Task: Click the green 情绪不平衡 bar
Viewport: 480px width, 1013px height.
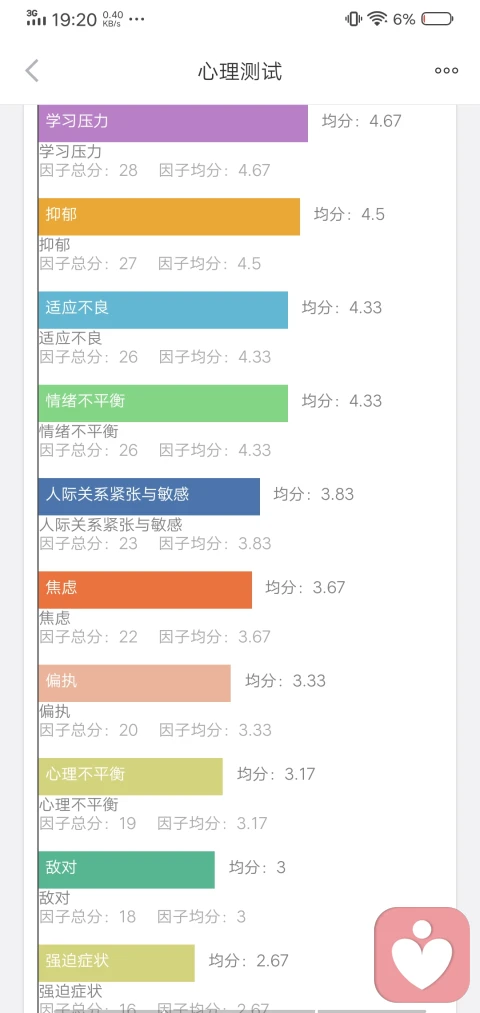Action: pos(163,403)
